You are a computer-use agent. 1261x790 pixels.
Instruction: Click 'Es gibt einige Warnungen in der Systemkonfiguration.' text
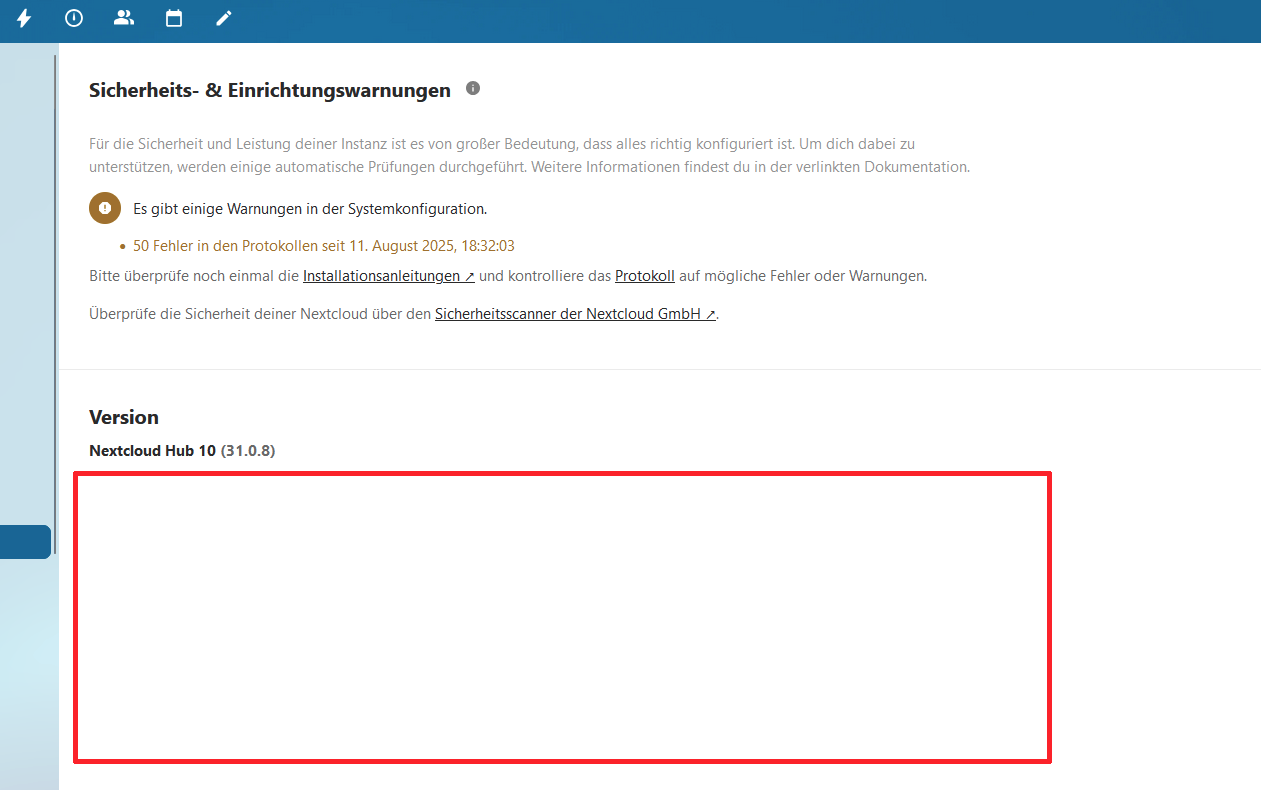(x=310, y=209)
